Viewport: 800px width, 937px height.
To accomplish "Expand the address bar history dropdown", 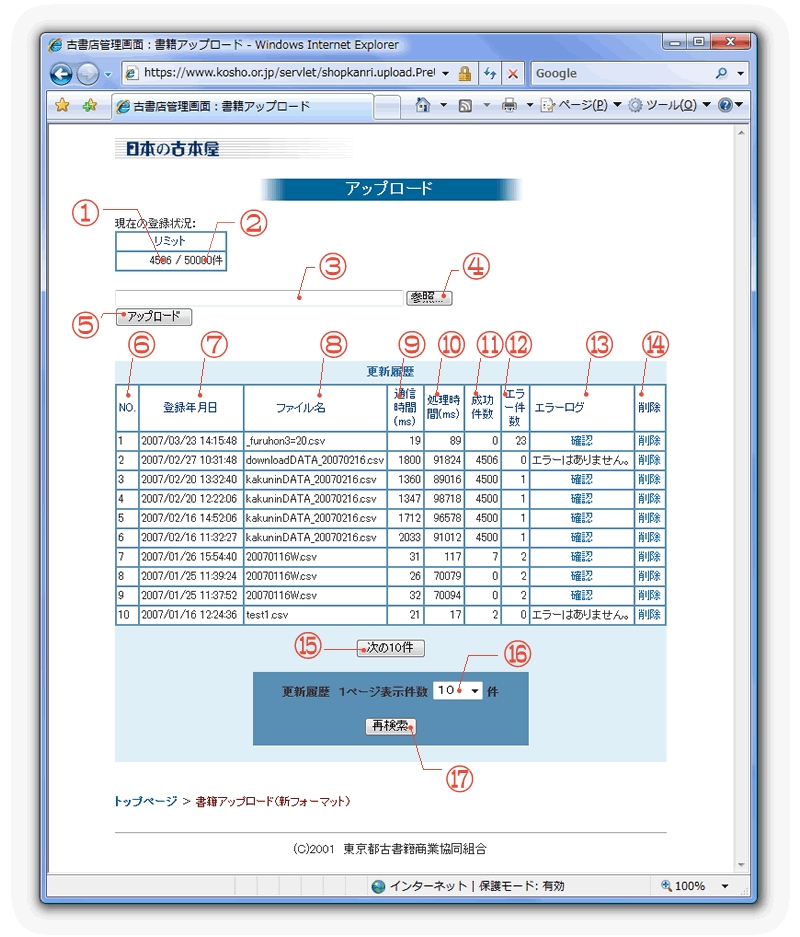I will click(x=446, y=74).
